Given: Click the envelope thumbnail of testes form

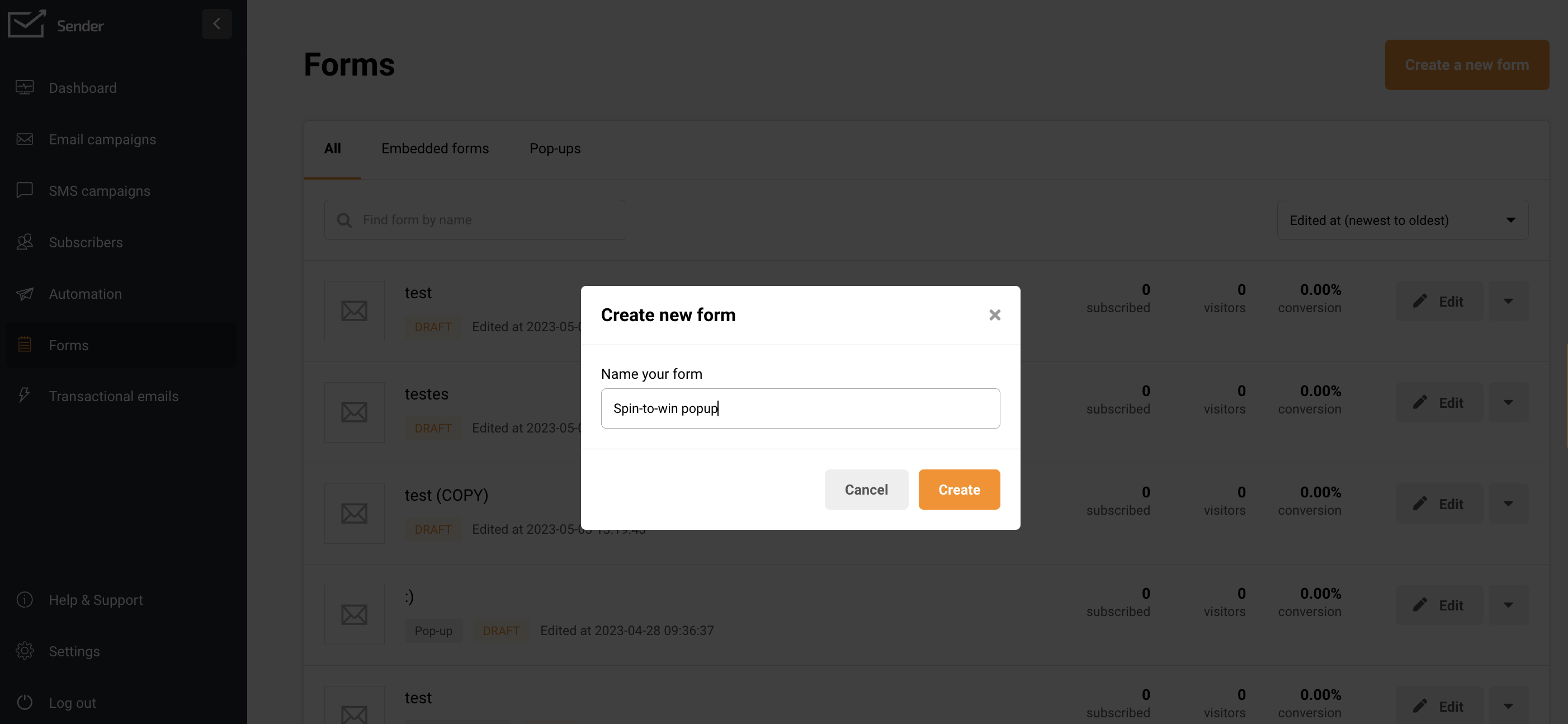Looking at the screenshot, I should pos(355,412).
